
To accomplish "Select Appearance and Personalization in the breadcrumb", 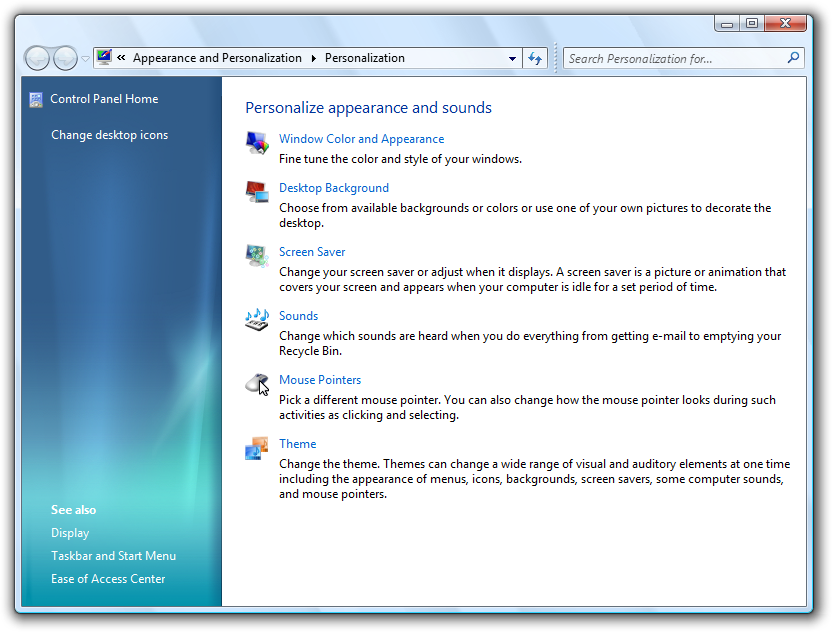I will (217, 58).
